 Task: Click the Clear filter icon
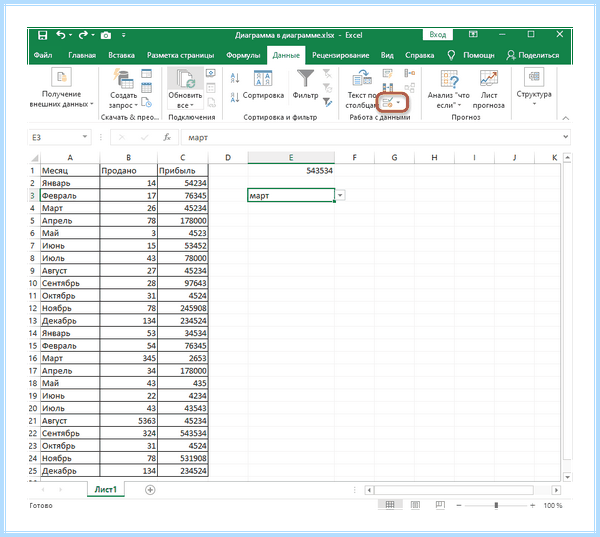pyautogui.click(x=327, y=73)
